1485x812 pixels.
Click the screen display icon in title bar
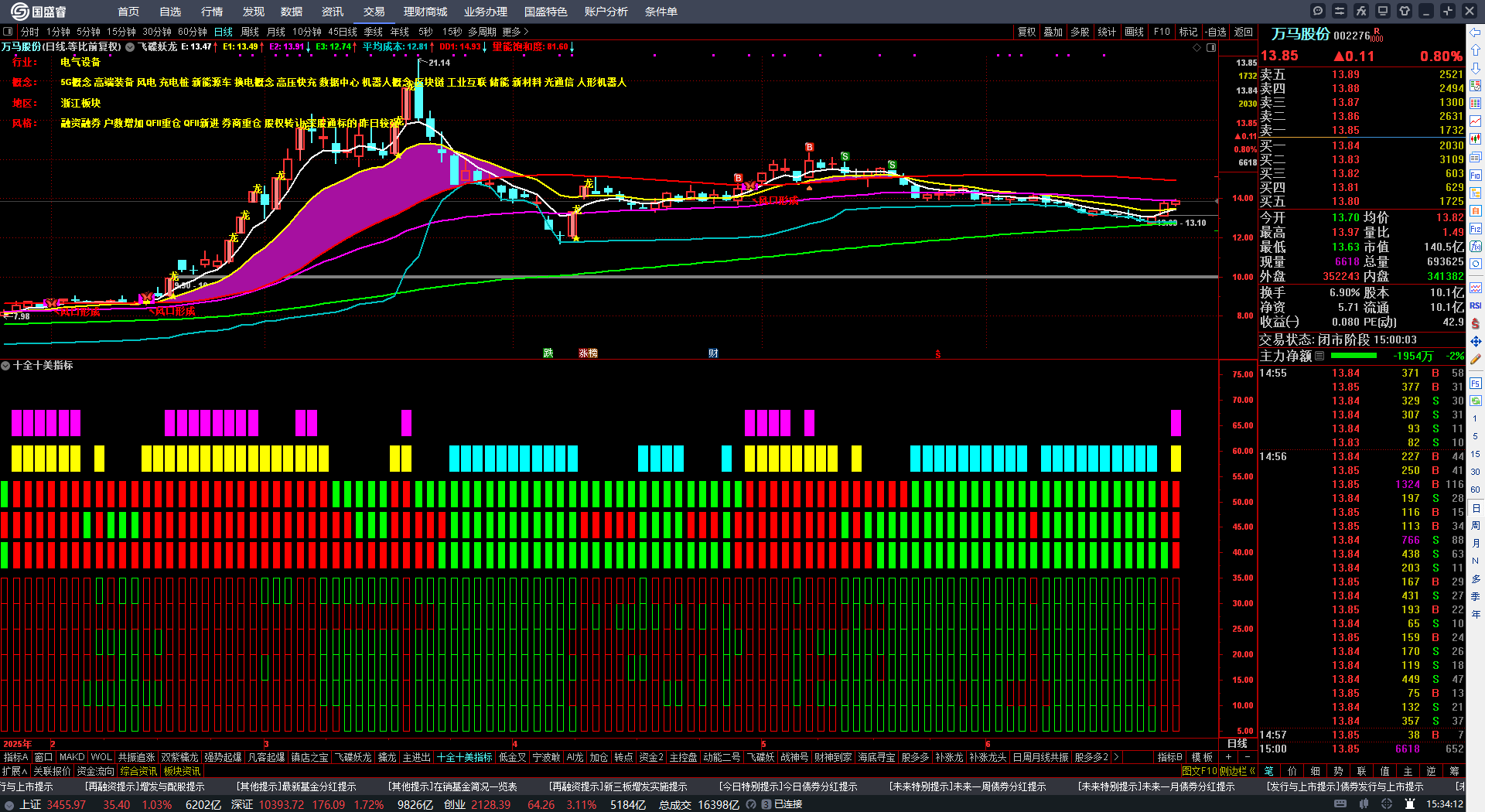(1383, 11)
